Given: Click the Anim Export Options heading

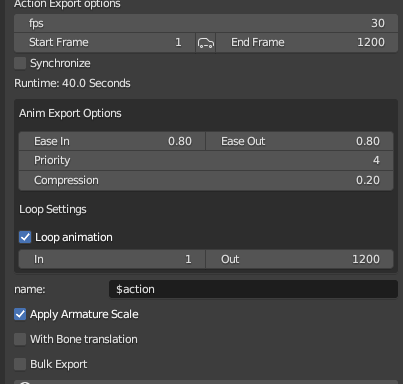Looking at the screenshot, I should tap(70, 113).
